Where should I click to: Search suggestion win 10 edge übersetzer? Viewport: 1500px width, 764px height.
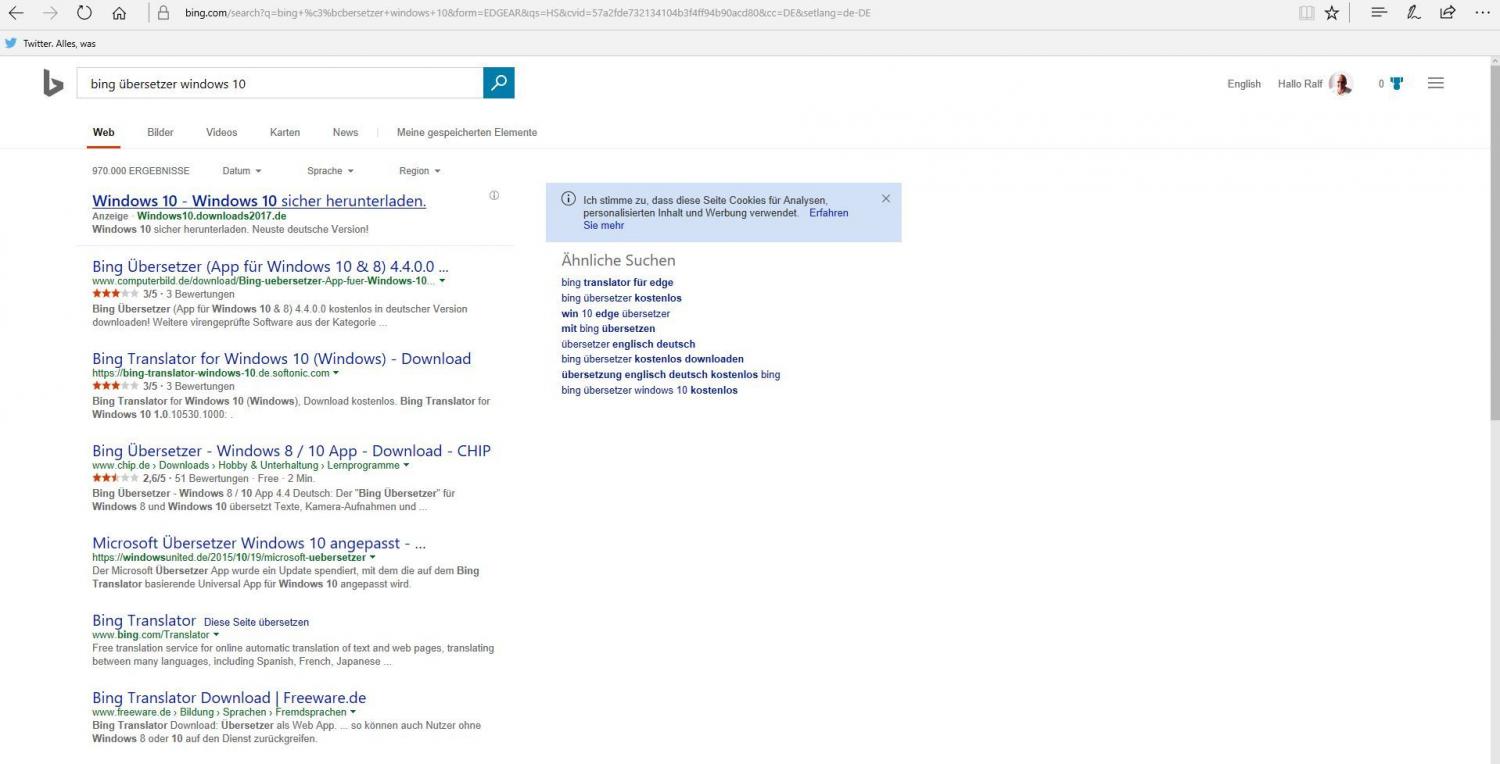(615, 314)
